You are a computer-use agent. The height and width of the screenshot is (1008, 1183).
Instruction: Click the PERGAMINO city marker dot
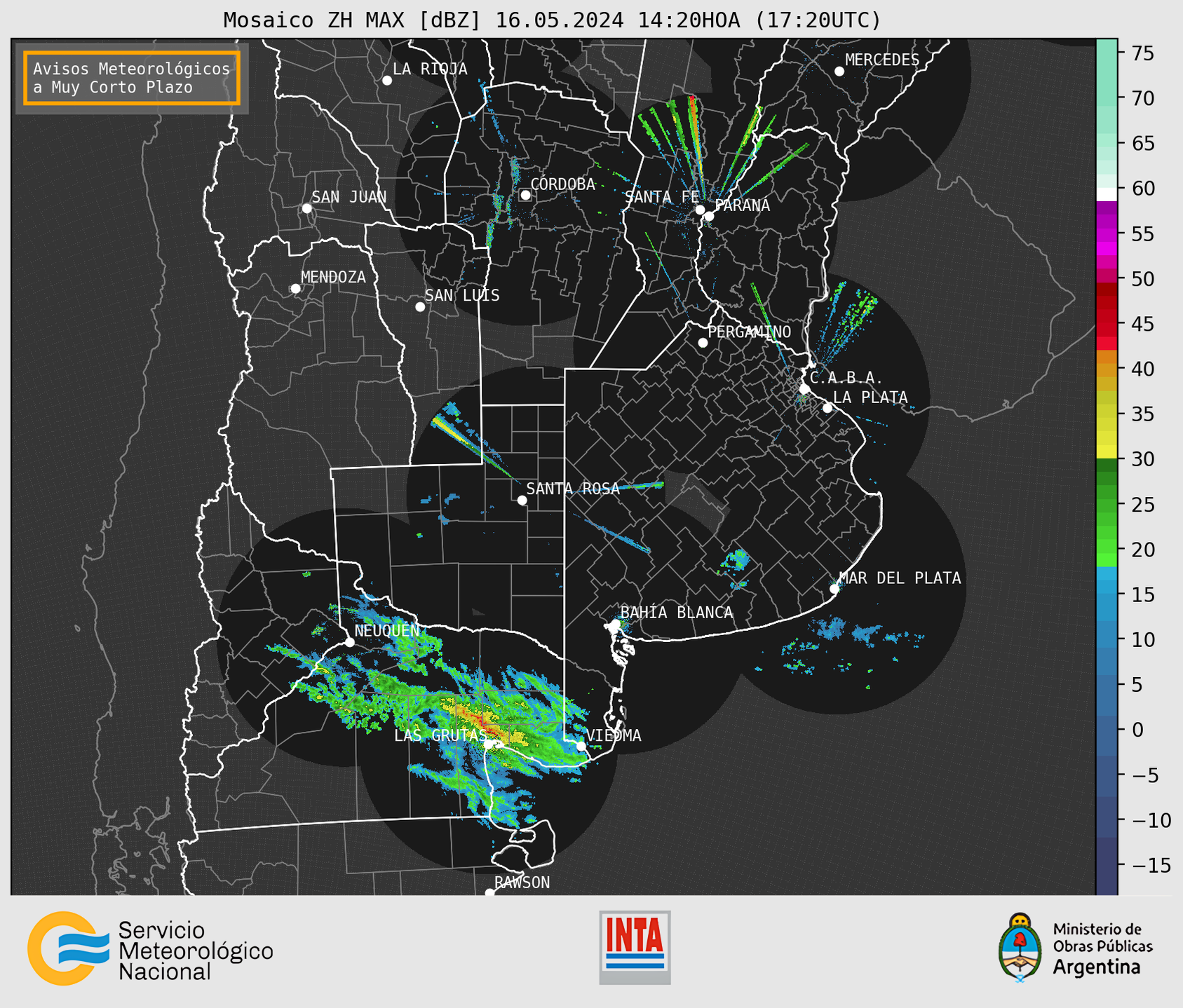703,343
